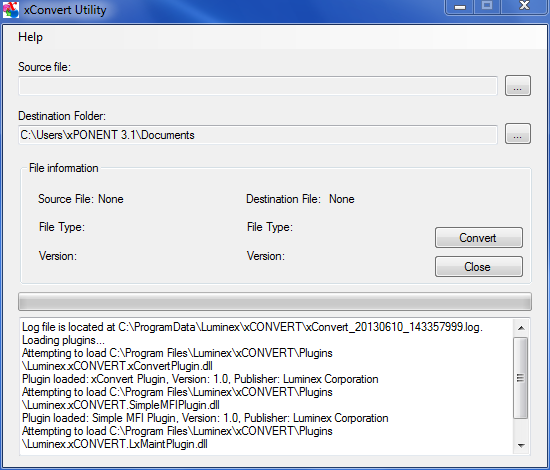This screenshot has width=550, height=470.
Task: Maximize the xConvert Utility window
Action: [x=487, y=7]
